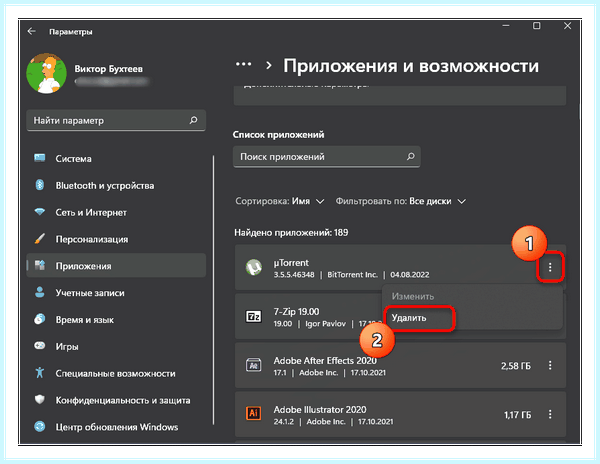Click the Специальные возможности accessibility icon
Screen dimensions: 600x464
[40, 373]
